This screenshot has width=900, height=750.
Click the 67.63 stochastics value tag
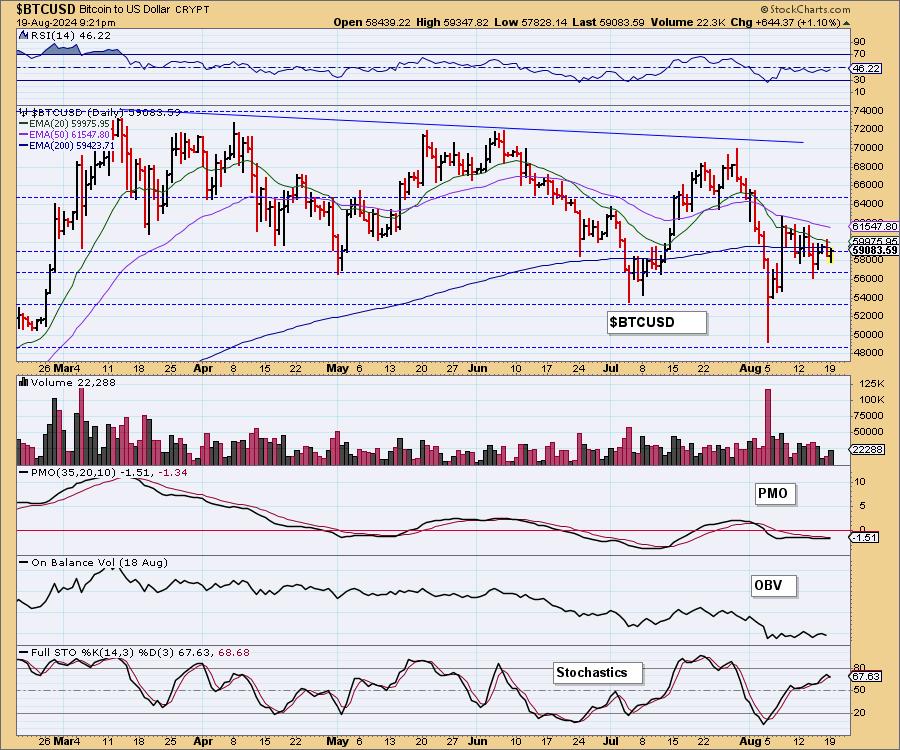tap(867, 677)
